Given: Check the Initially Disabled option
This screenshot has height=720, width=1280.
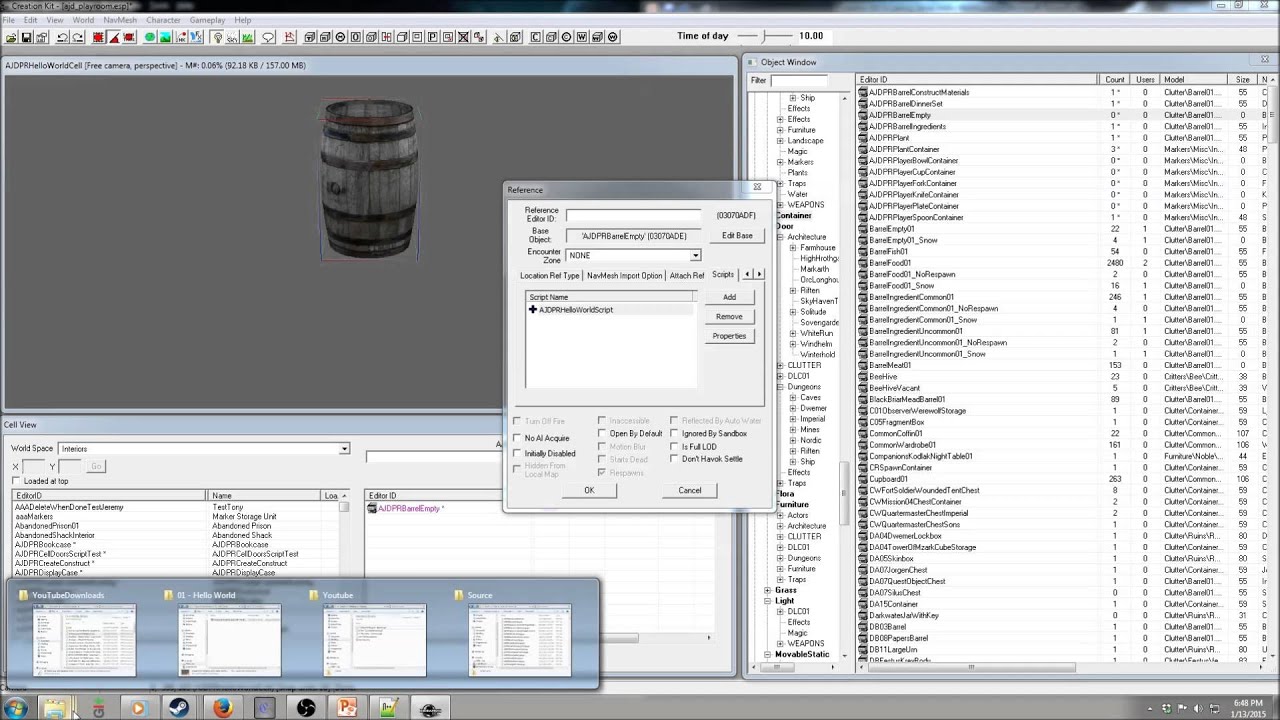Looking at the screenshot, I should [x=517, y=453].
